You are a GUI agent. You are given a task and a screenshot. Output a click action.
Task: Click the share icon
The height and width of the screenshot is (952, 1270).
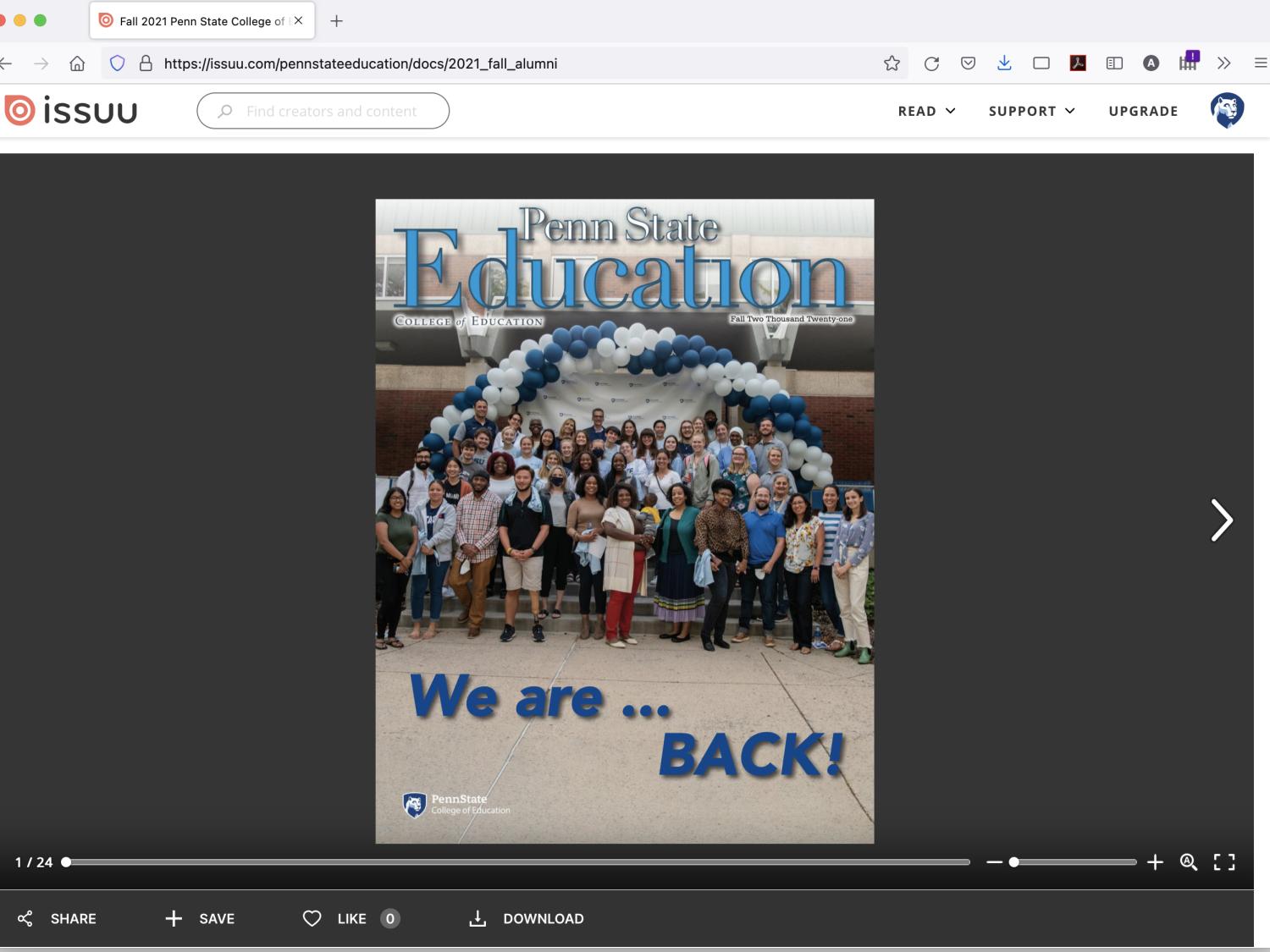pos(25,919)
